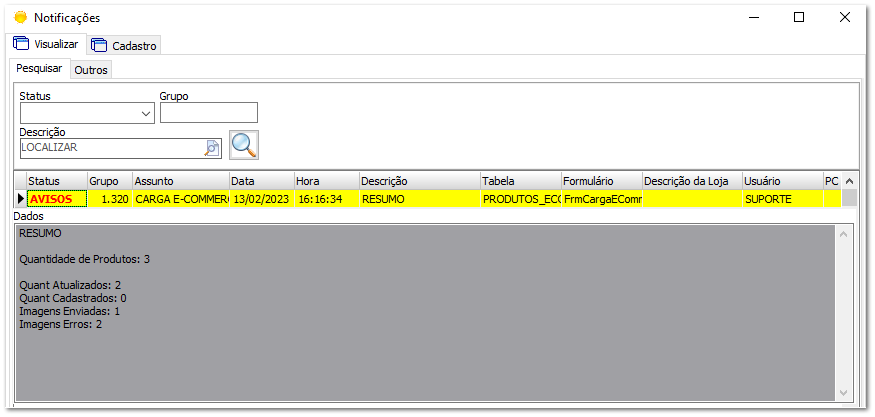Viewport: 875px width, 417px height.
Task: Click the FrmCargaEComm form cell
Action: (x=602, y=199)
